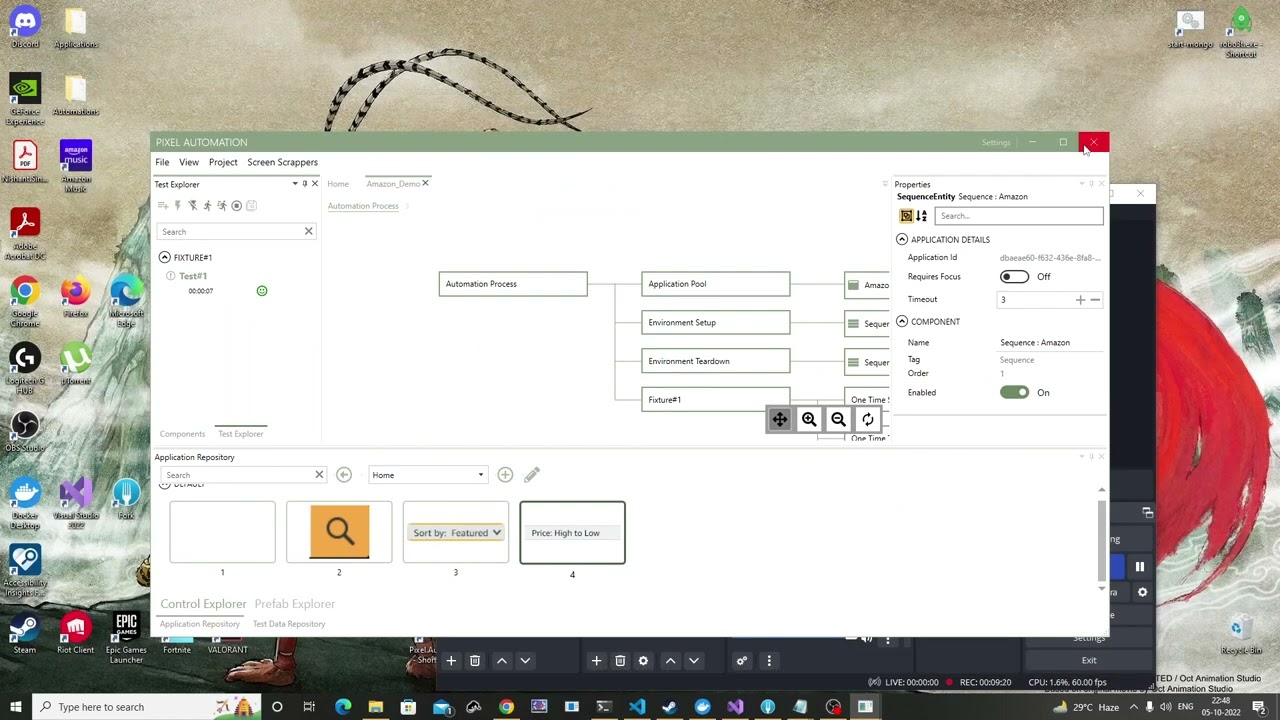Turn on the Requires Focus toggle
Screen dimensions: 1280x720
(x=1014, y=276)
